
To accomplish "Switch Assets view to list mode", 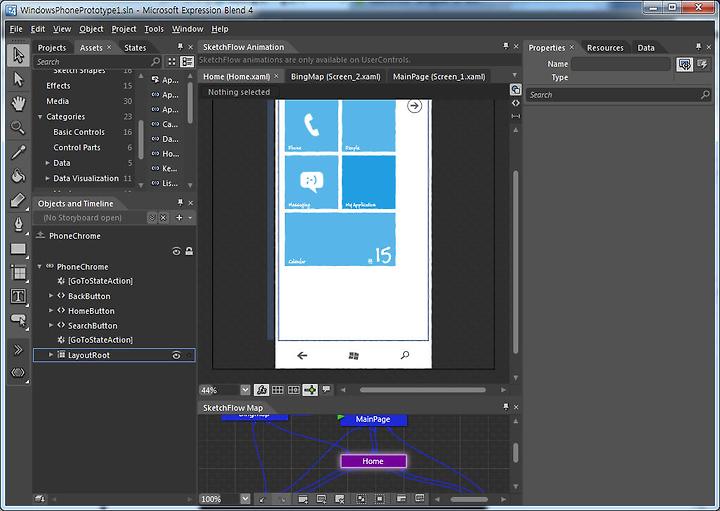I will click(187, 62).
